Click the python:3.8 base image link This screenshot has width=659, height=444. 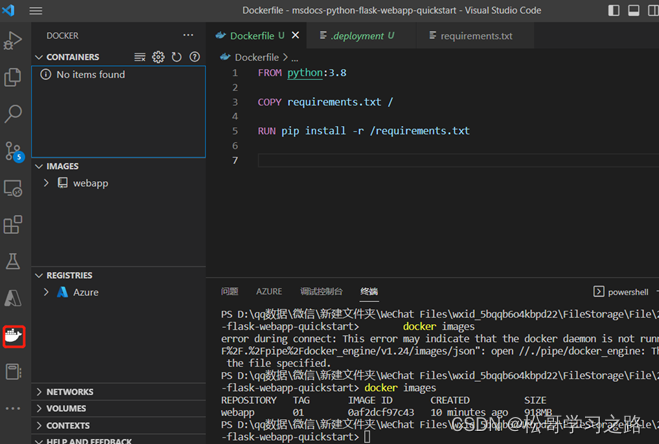[x=317, y=73]
